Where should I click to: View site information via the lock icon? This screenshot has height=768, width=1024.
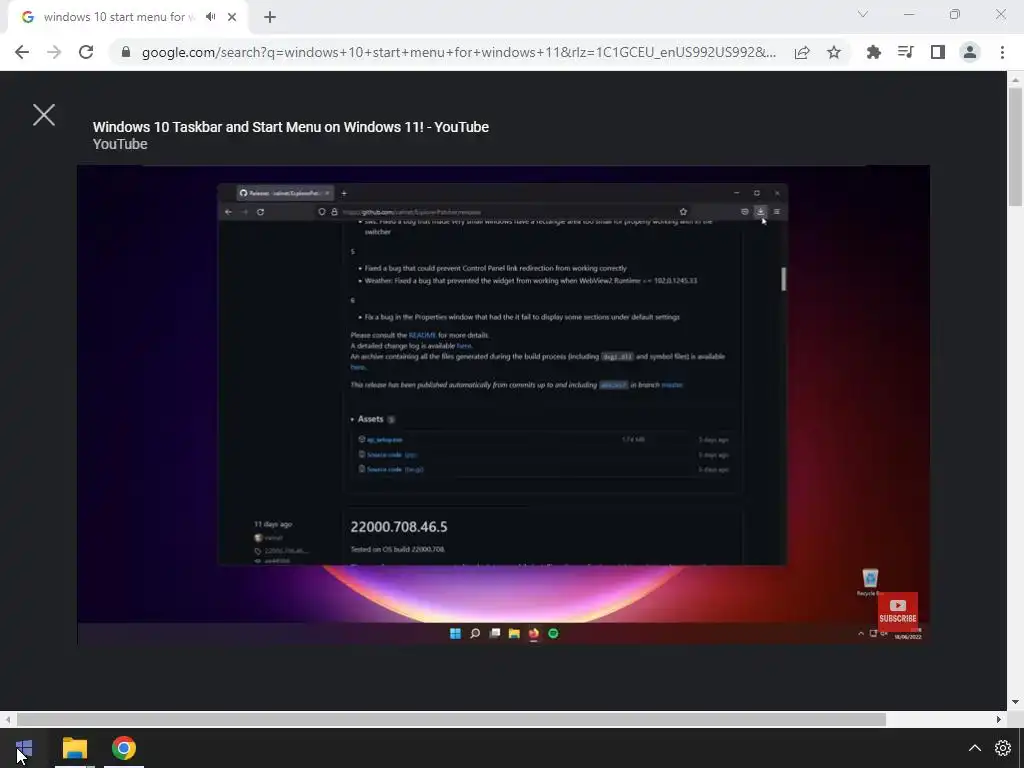tap(126, 52)
